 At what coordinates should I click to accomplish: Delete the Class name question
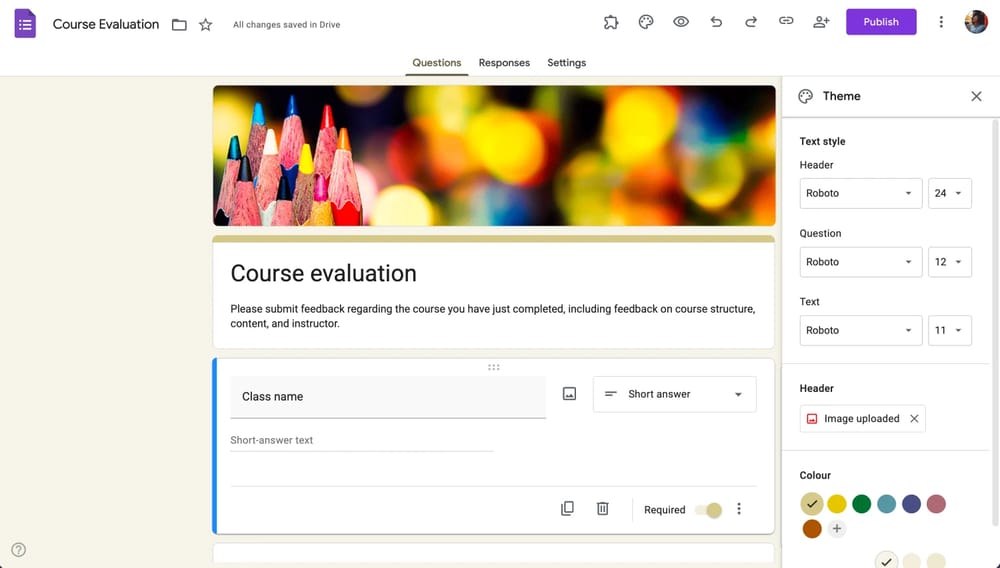pyautogui.click(x=603, y=509)
